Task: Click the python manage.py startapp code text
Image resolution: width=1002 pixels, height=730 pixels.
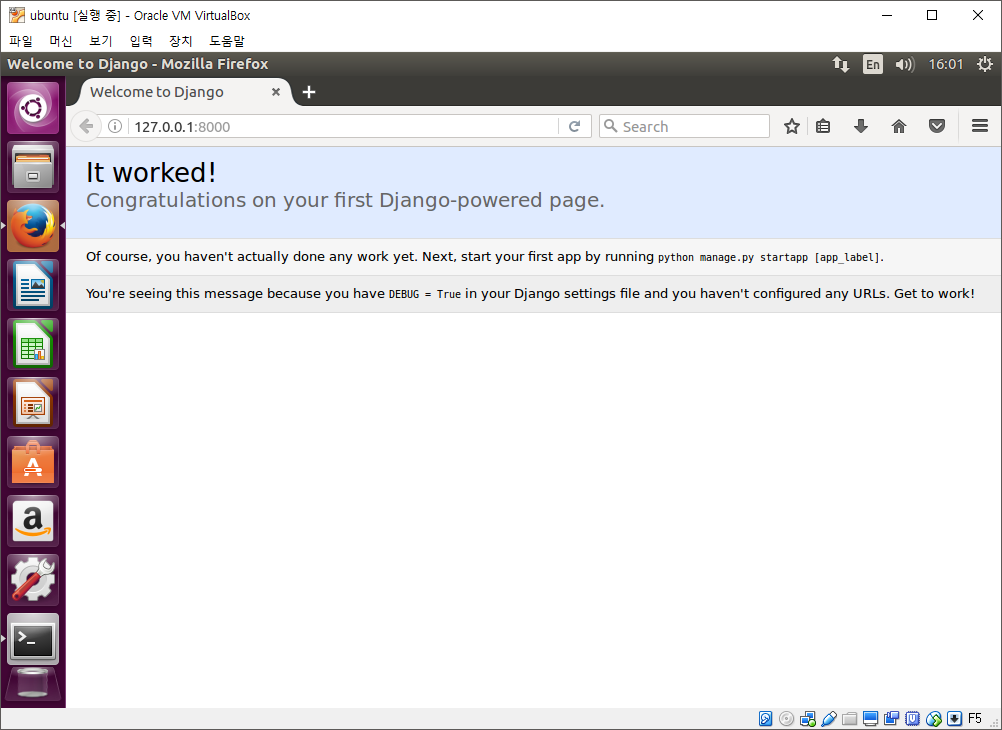Action: [769, 258]
